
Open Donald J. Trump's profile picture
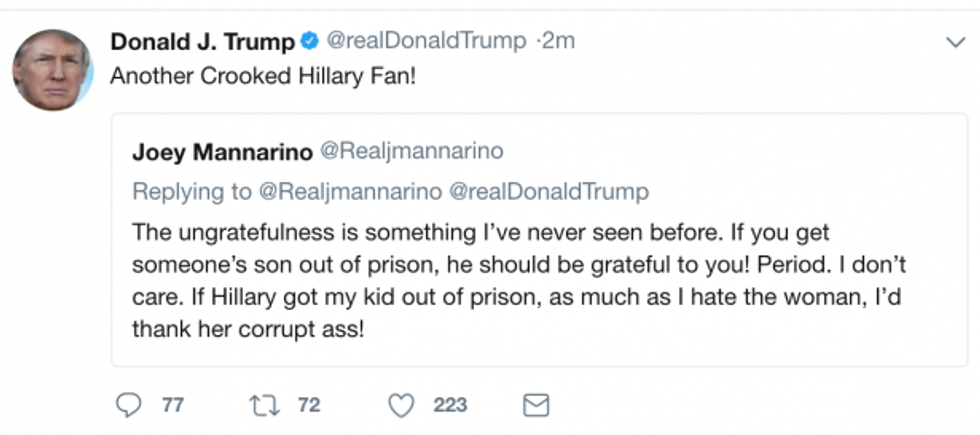(52, 69)
